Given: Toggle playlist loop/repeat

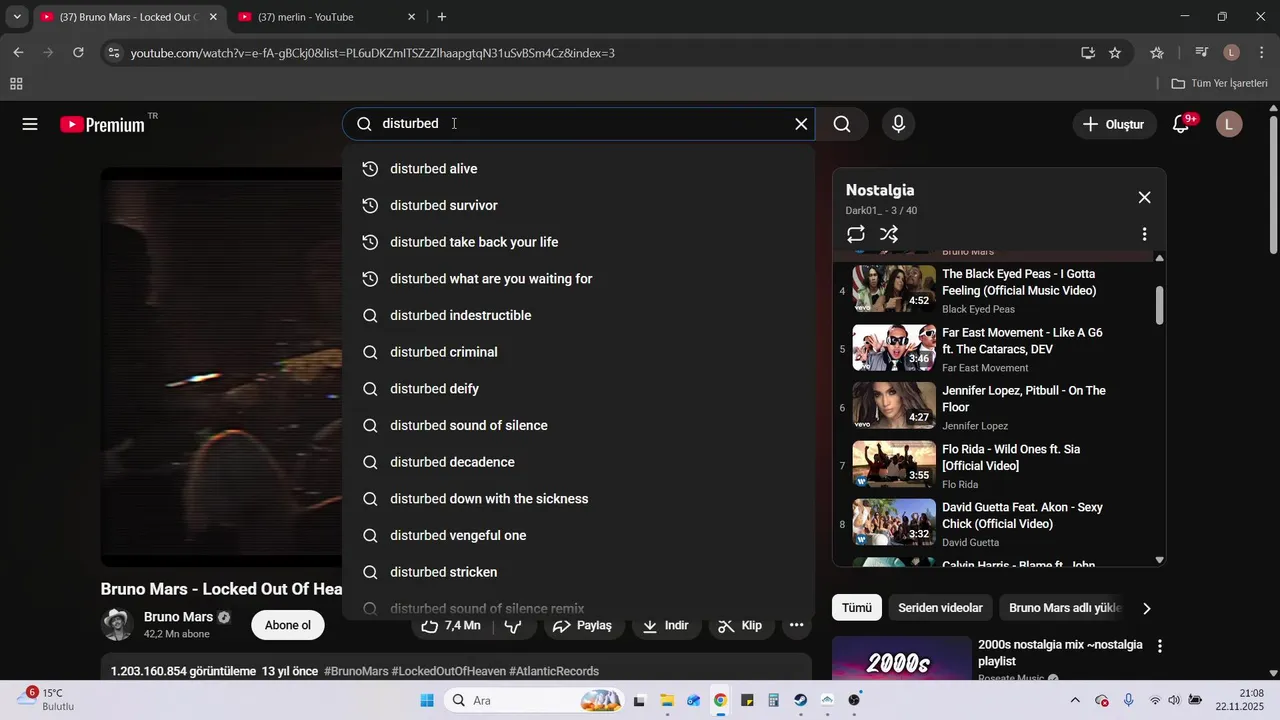Looking at the screenshot, I should 856,234.
